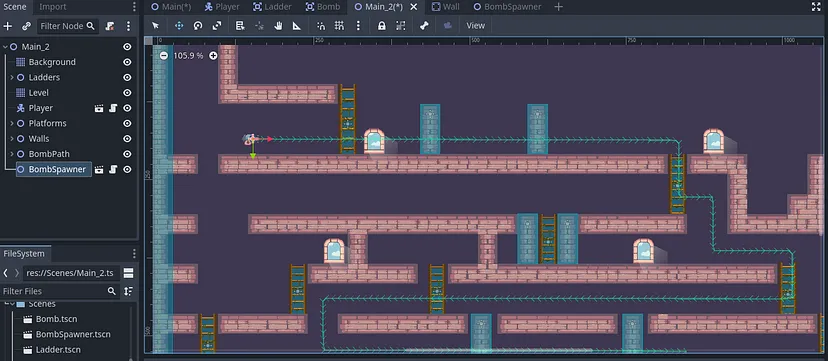Switch to the Ladder scene tab
The height and width of the screenshot is (361, 828).
[273, 7]
